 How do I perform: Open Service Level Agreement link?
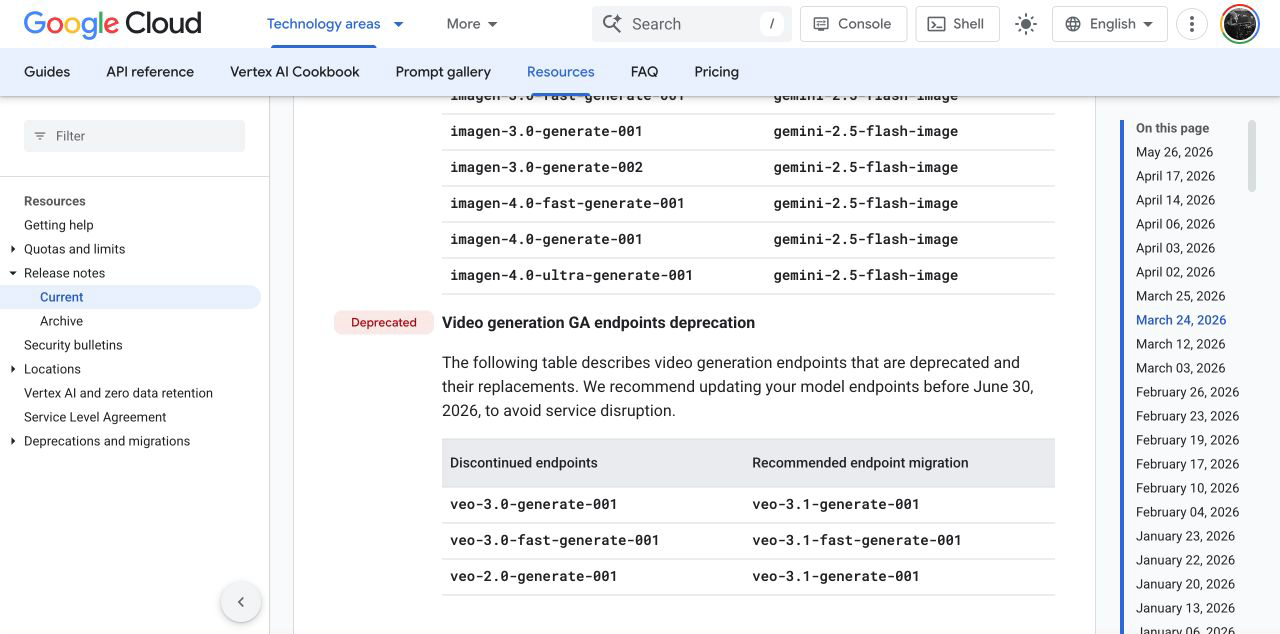pos(95,417)
